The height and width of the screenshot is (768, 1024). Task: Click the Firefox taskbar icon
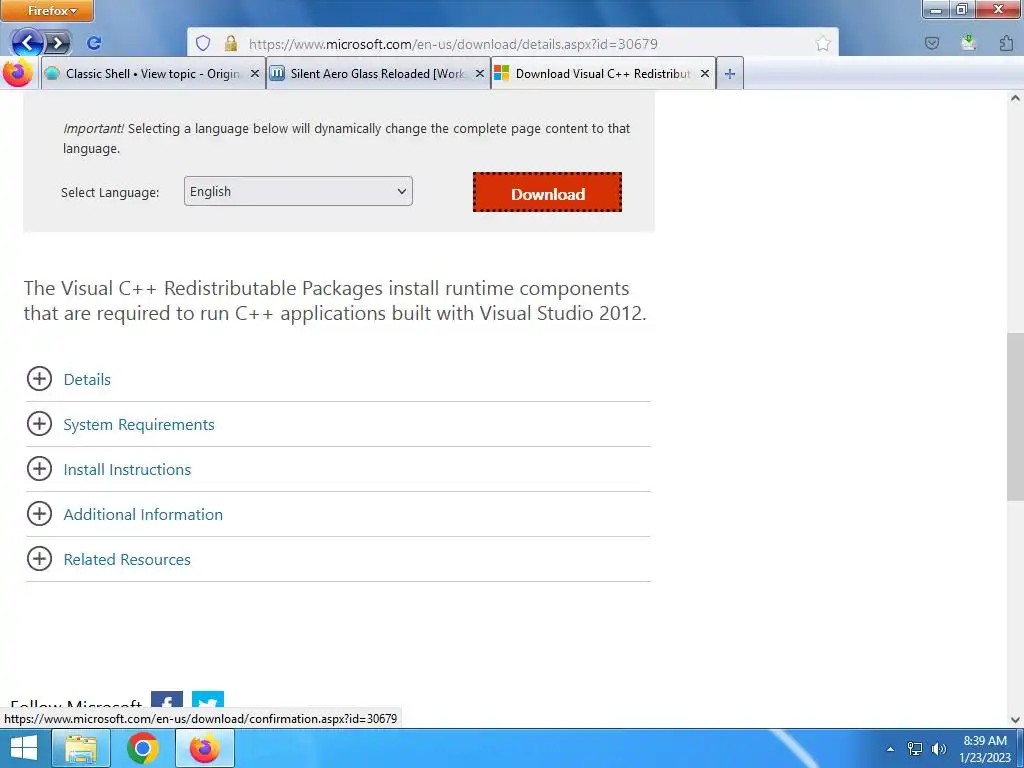[x=205, y=748]
